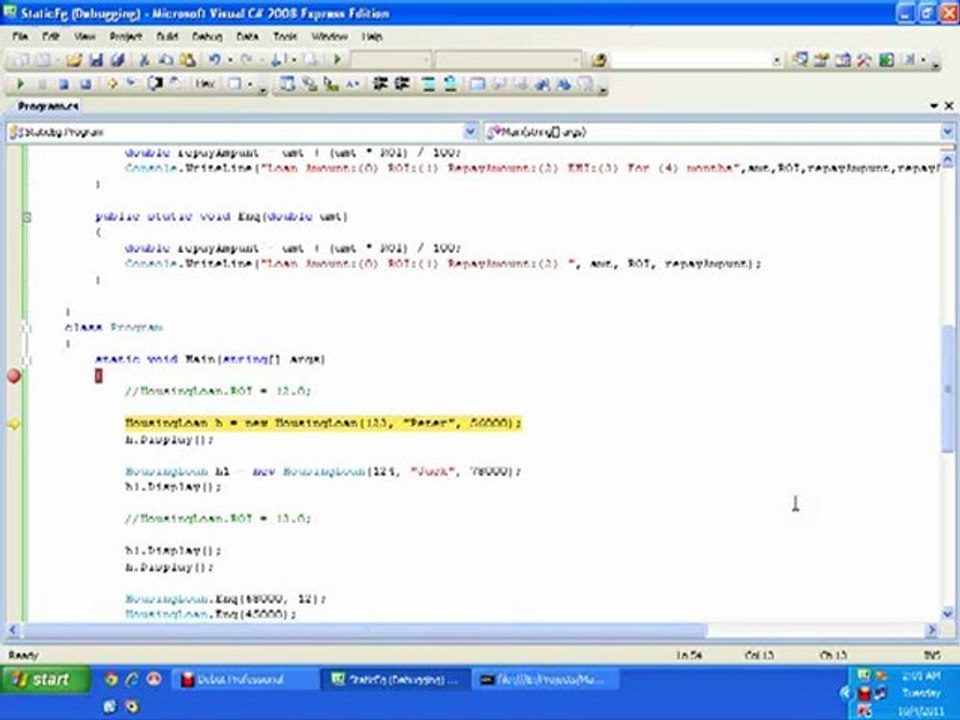Click the Step Into icon
The width and height of the screenshot is (960, 720).
132,84
